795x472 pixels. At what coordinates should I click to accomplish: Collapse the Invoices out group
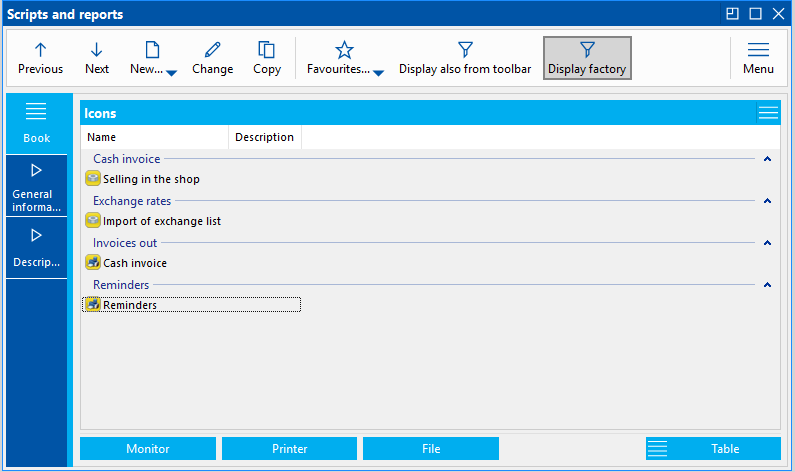click(767, 243)
